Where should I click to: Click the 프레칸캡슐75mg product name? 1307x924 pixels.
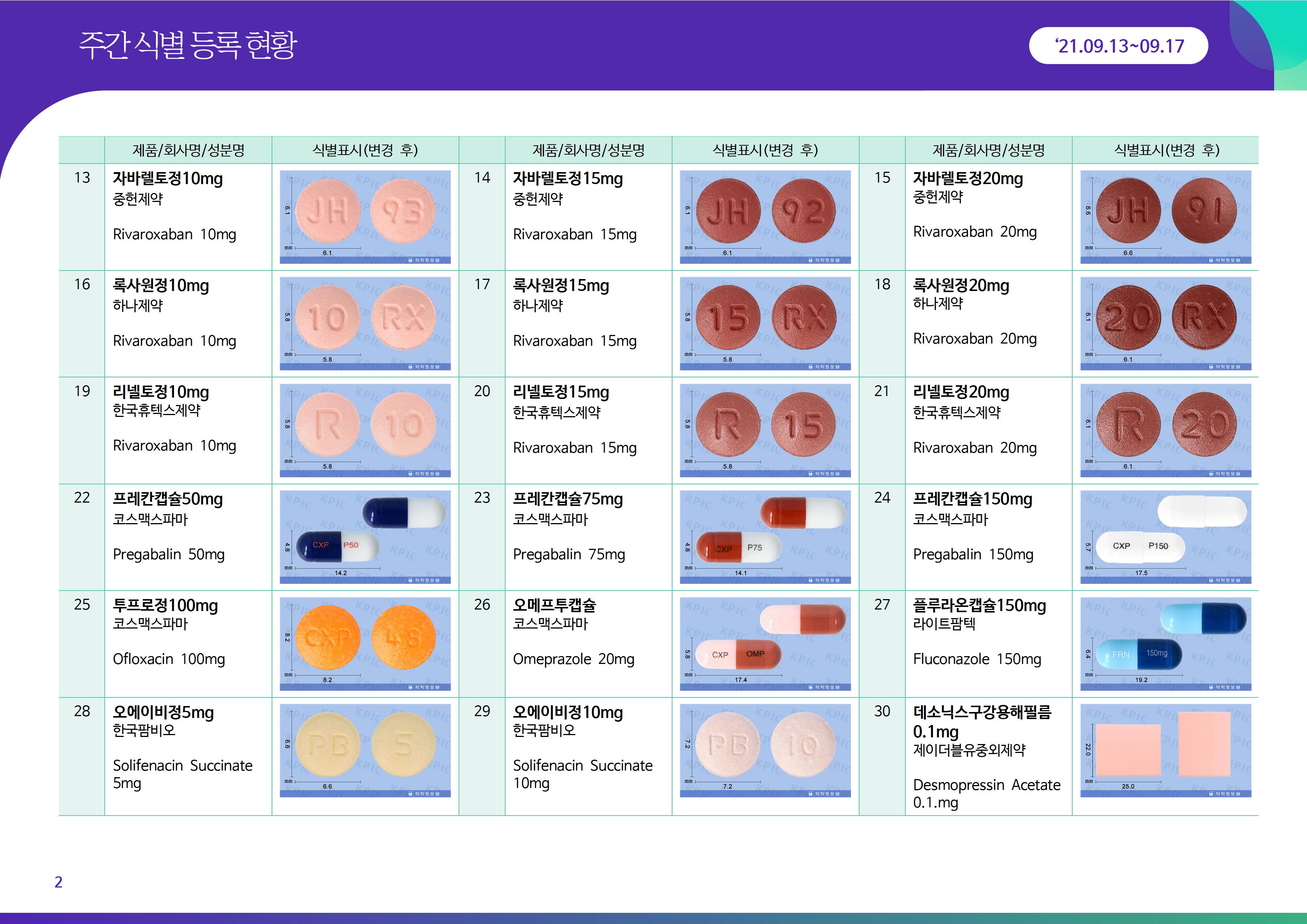[567, 499]
